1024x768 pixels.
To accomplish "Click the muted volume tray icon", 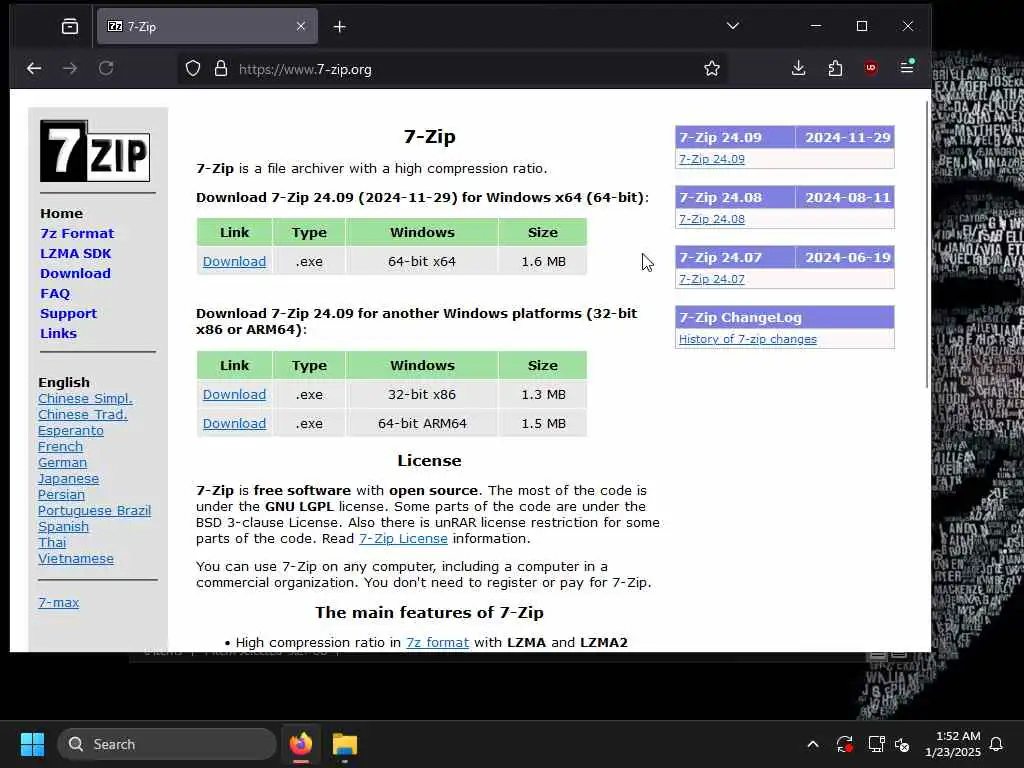I will pos(903,744).
